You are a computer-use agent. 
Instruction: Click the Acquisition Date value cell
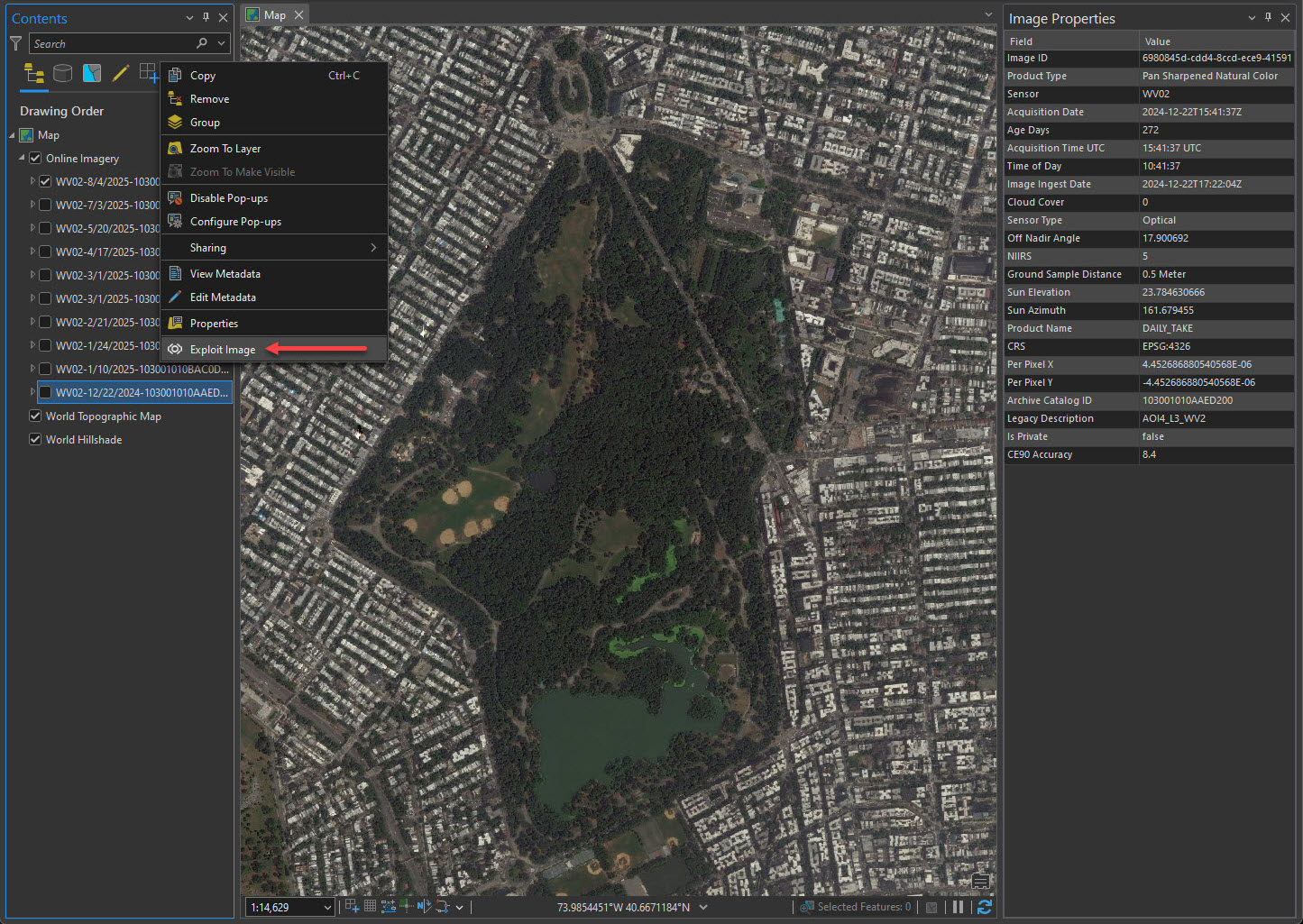(x=1216, y=112)
